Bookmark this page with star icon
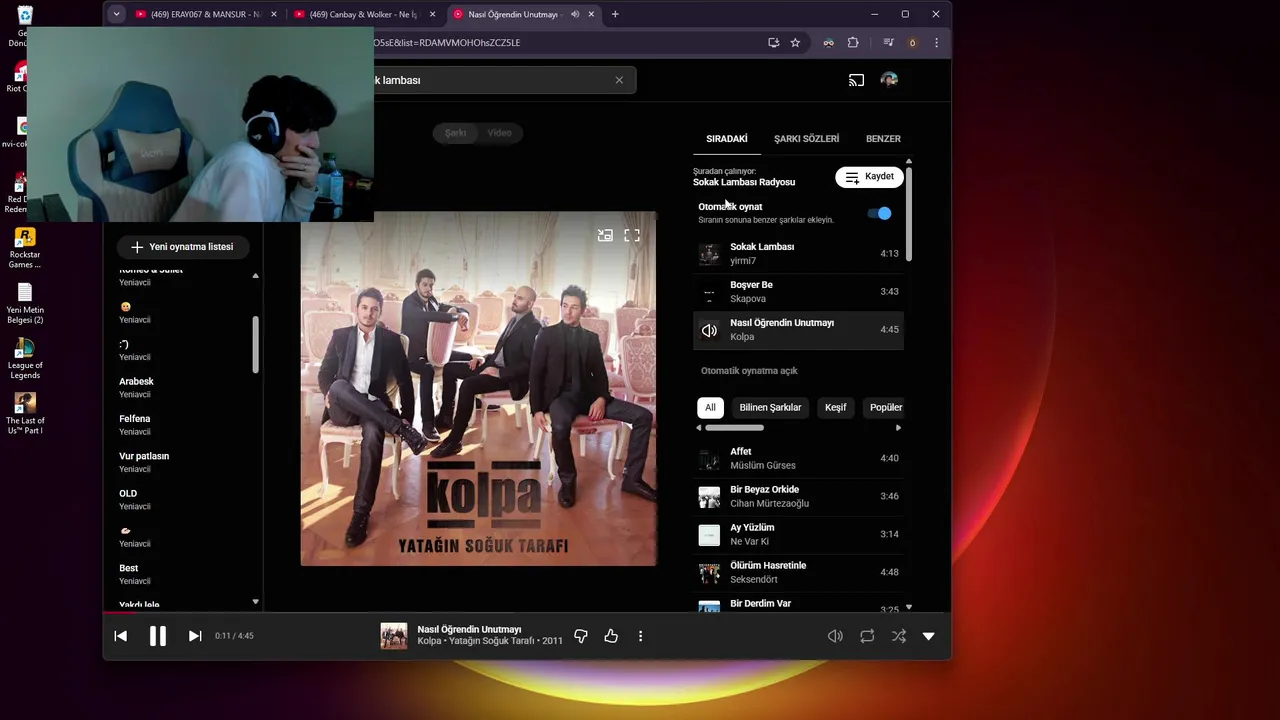 click(795, 43)
